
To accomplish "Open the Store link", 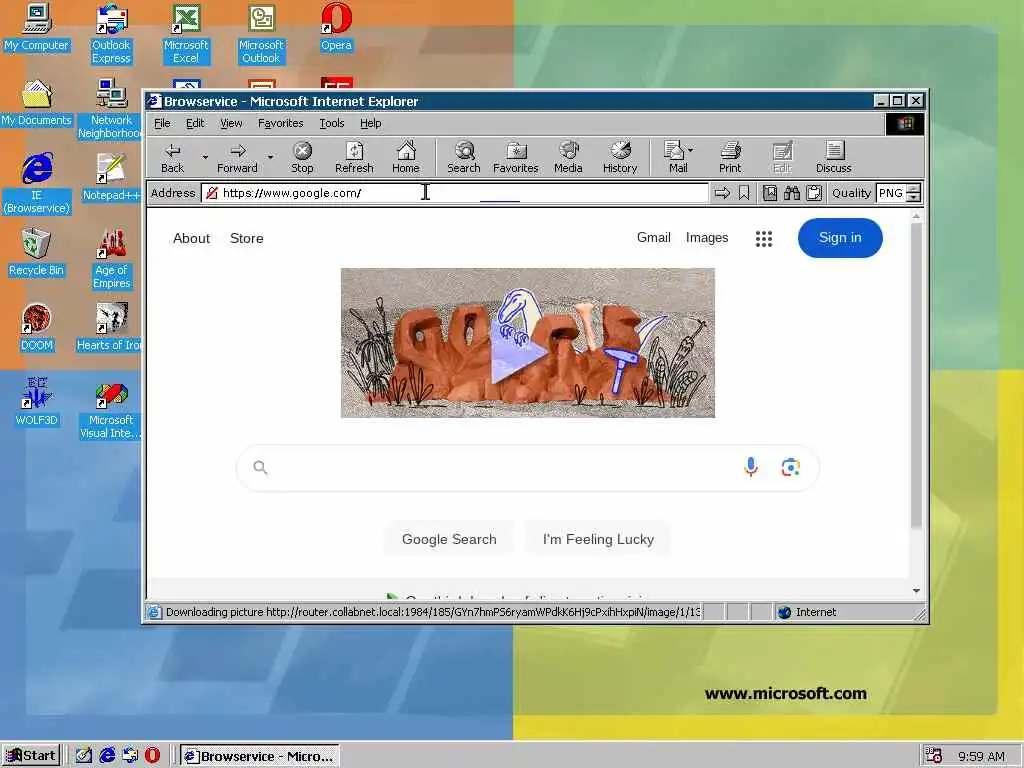I will [247, 238].
